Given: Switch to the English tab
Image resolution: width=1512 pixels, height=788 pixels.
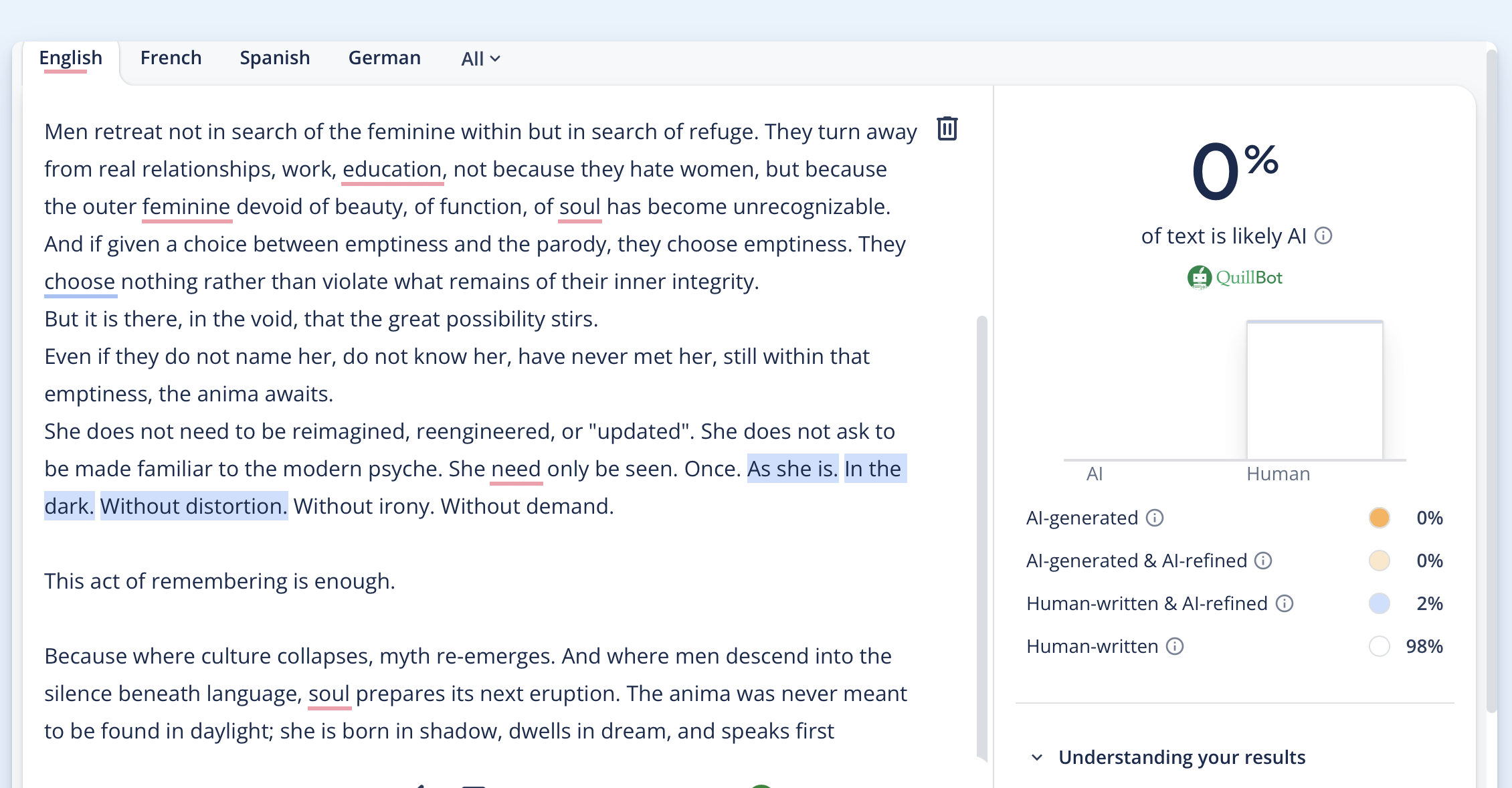Looking at the screenshot, I should [71, 58].
